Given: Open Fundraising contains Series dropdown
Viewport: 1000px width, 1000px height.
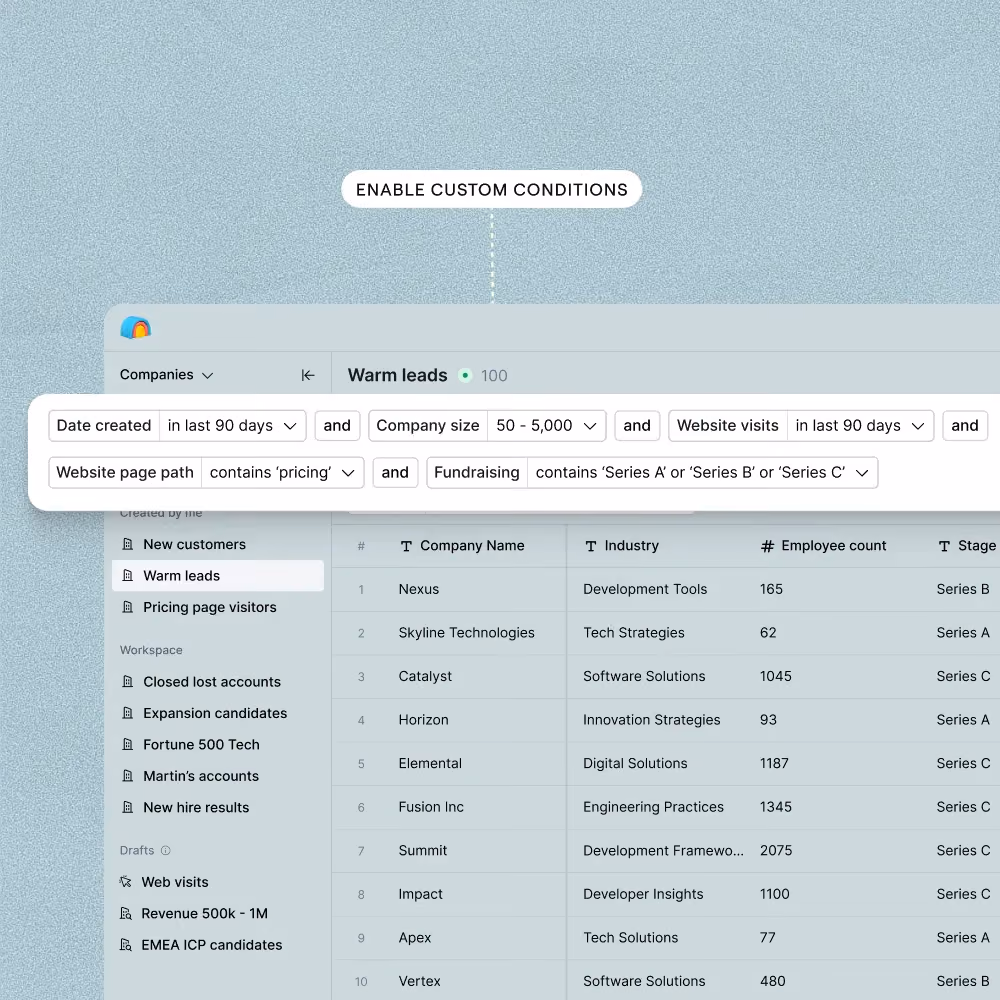Looking at the screenshot, I should [x=702, y=473].
